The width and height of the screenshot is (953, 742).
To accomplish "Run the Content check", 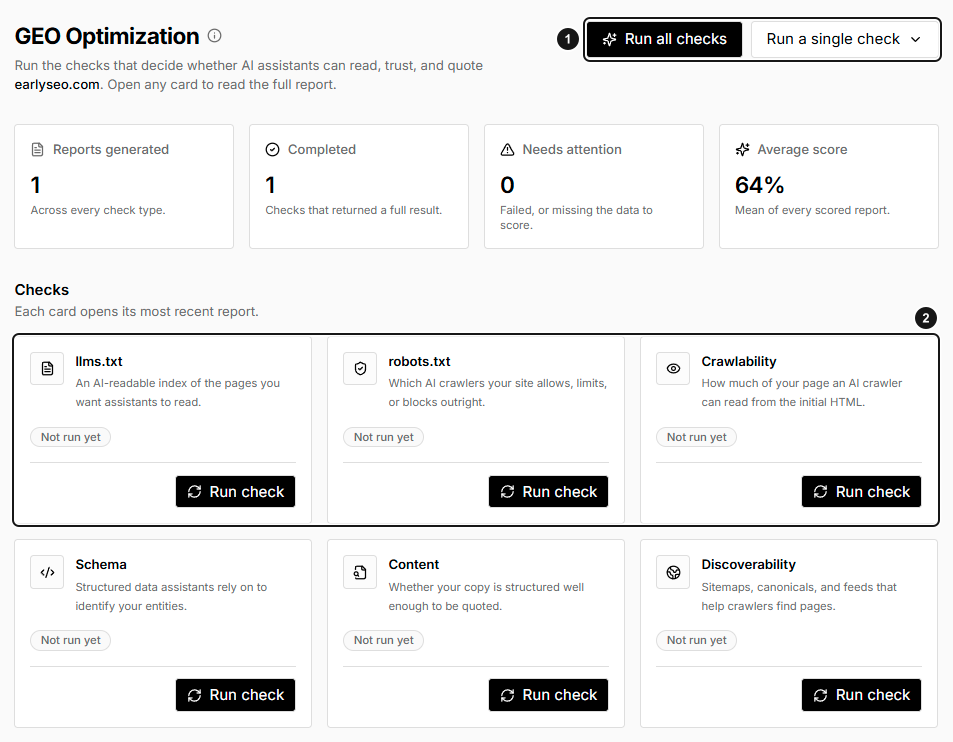I will tap(548, 695).
